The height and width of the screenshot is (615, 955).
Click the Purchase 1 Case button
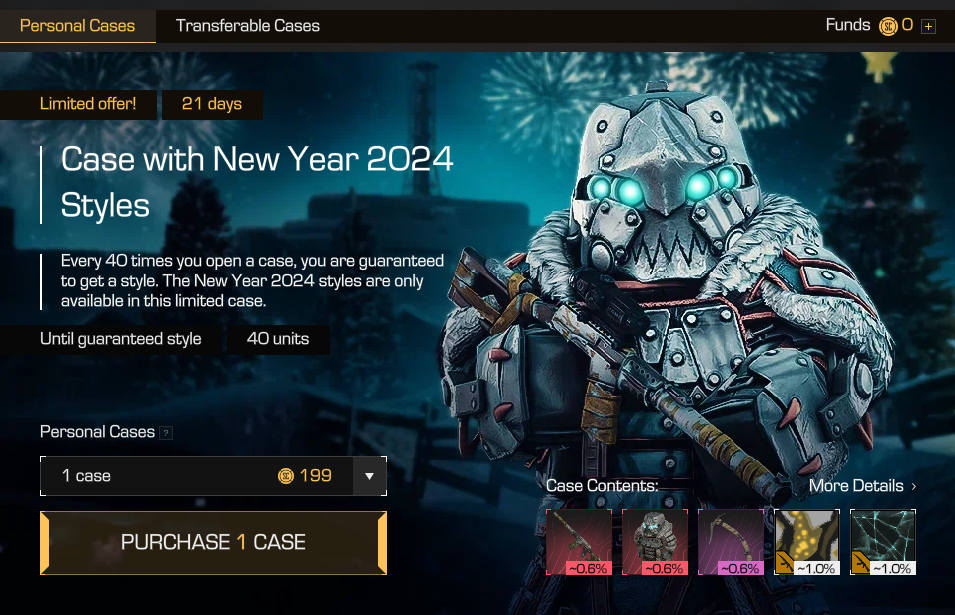pos(213,543)
